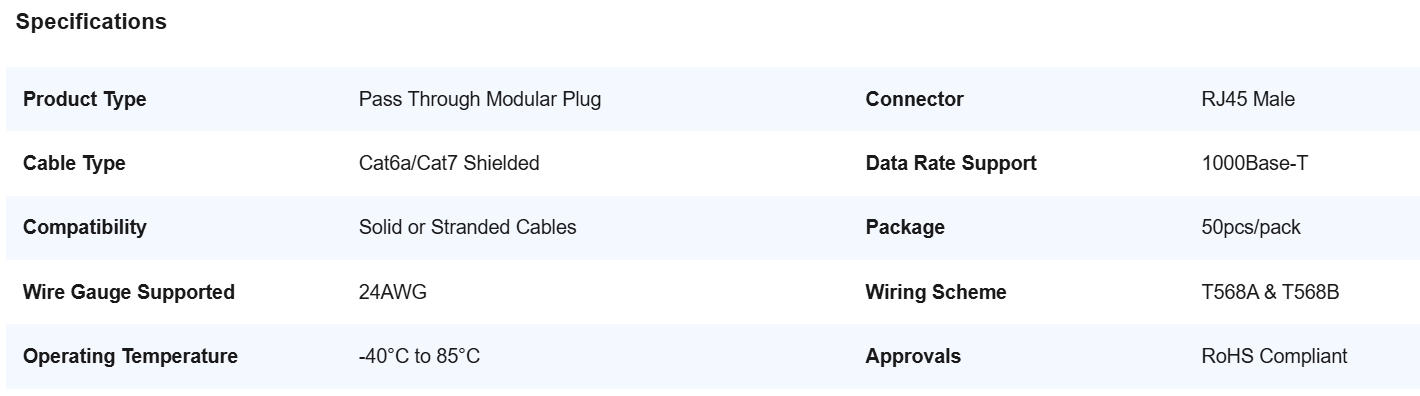Image resolution: width=1420 pixels, height=396 pixels.
Task: Select the Connector label
Action: (914, 99)
